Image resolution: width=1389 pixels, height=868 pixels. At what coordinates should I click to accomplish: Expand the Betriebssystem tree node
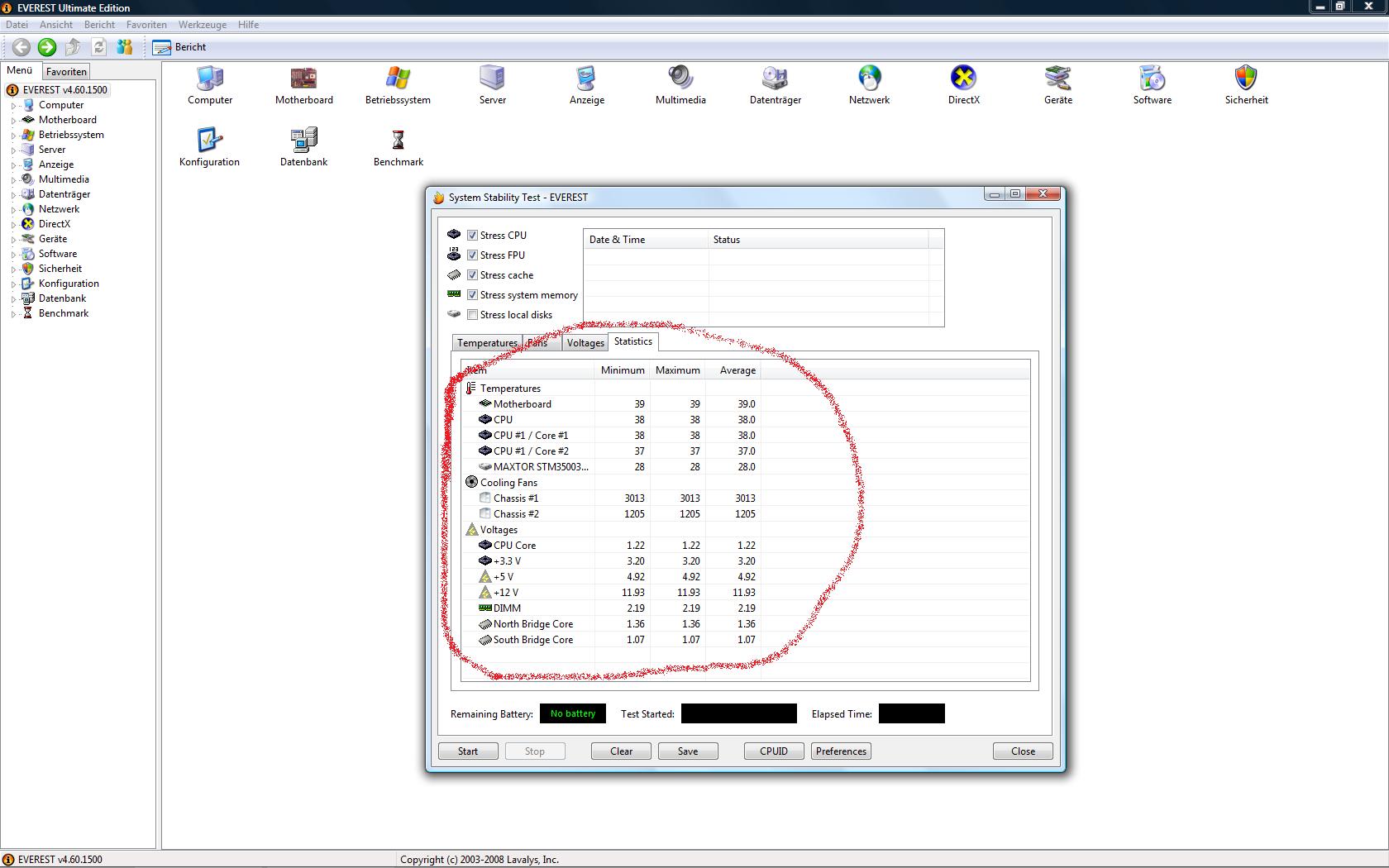click(13, 136)
